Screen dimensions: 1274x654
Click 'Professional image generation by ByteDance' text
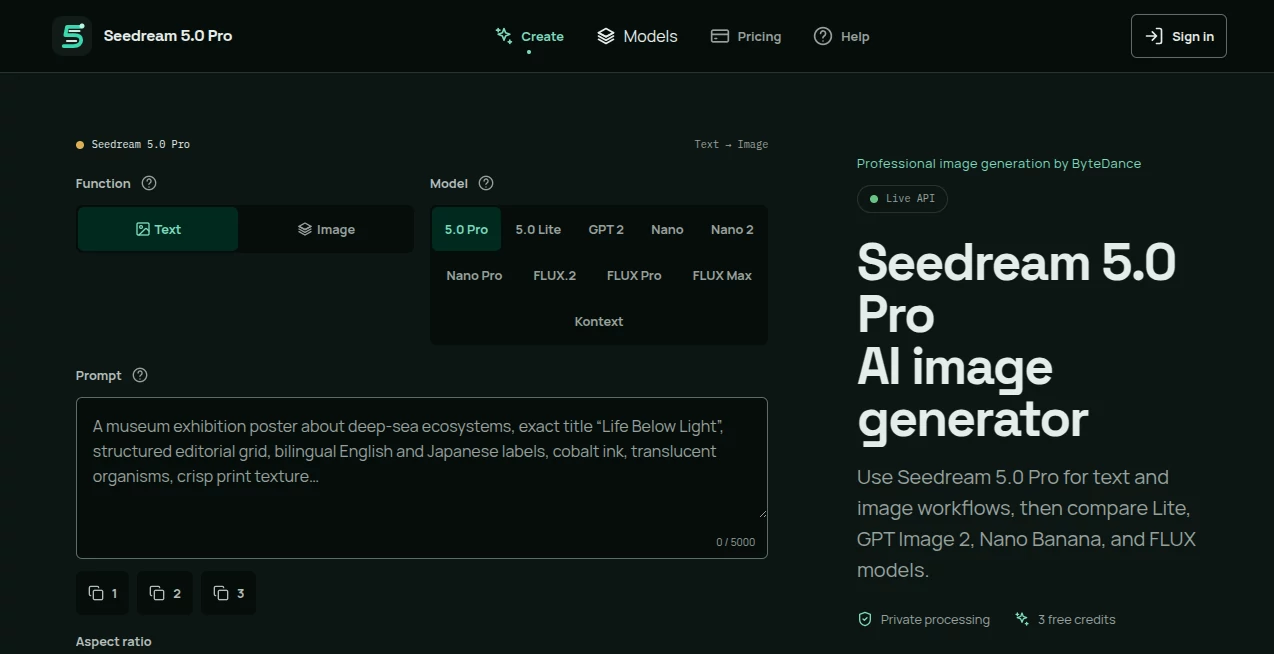(999, 163)
